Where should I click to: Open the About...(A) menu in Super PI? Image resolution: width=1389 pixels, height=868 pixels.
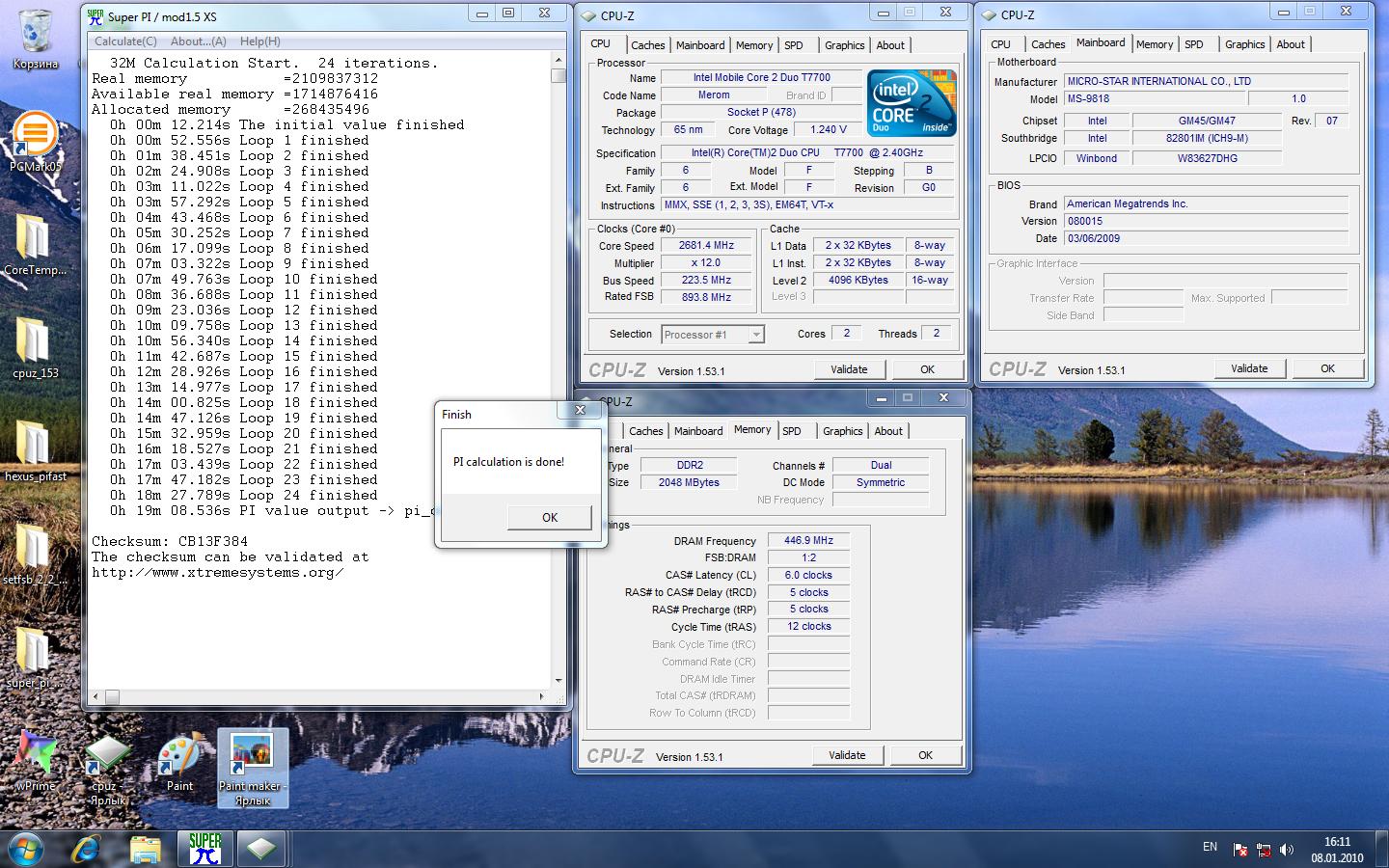click(199, 41)
